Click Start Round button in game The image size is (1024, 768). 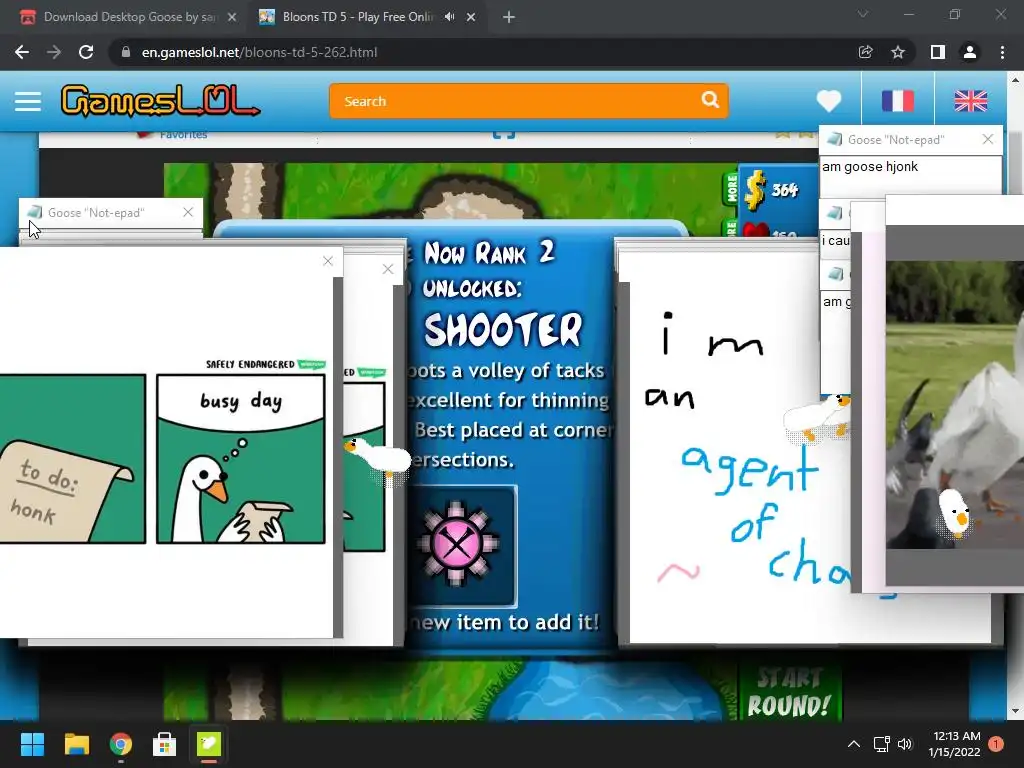pyautogui.click(x=789, y=694)
